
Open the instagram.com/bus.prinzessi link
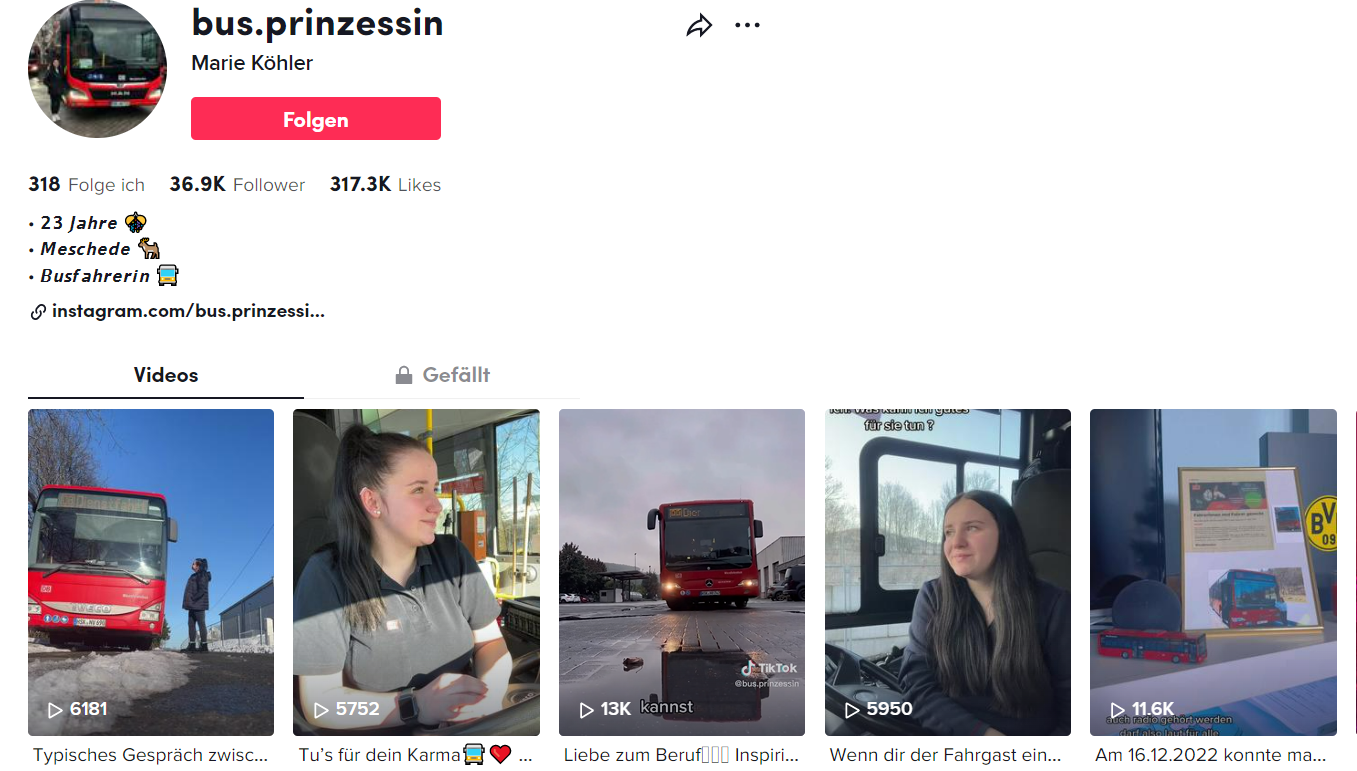point(188,311)
